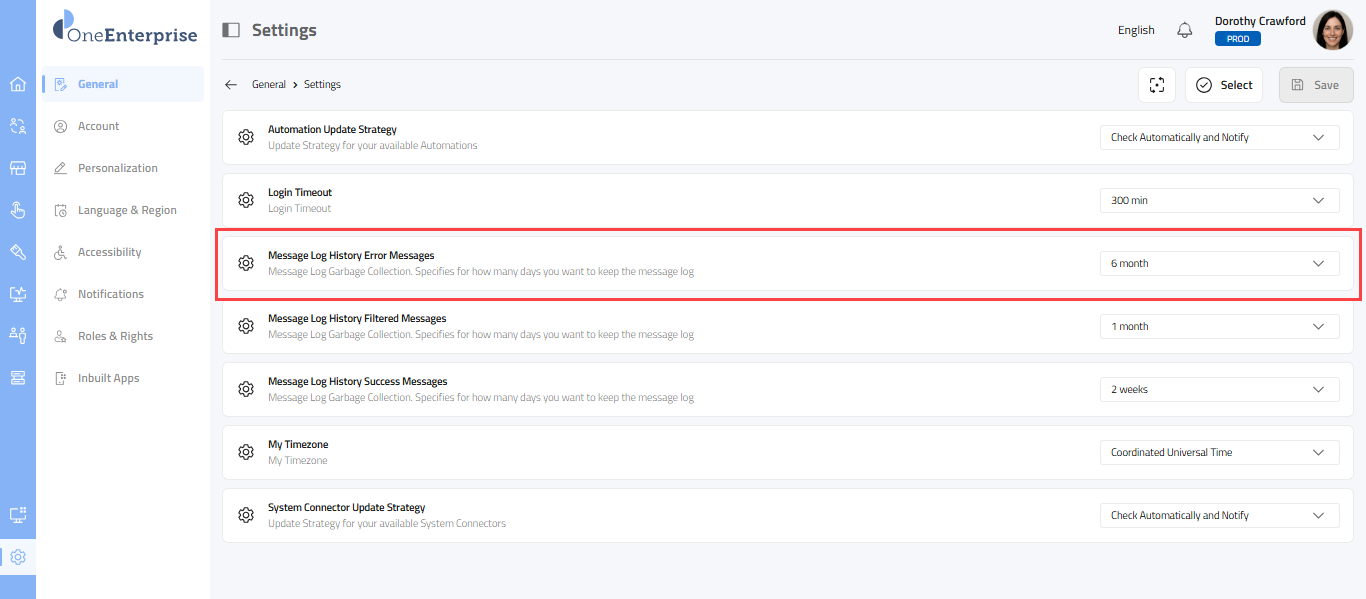
Task: Click the Save button
Action: pos(1315,85)
